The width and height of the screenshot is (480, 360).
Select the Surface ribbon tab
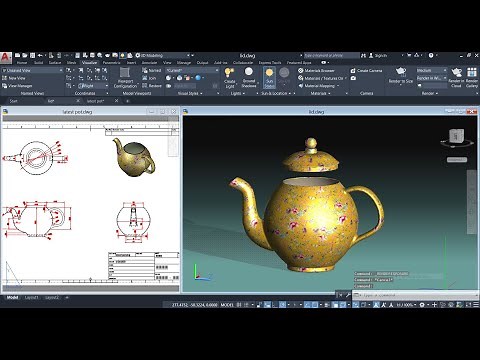click(55, 63)
